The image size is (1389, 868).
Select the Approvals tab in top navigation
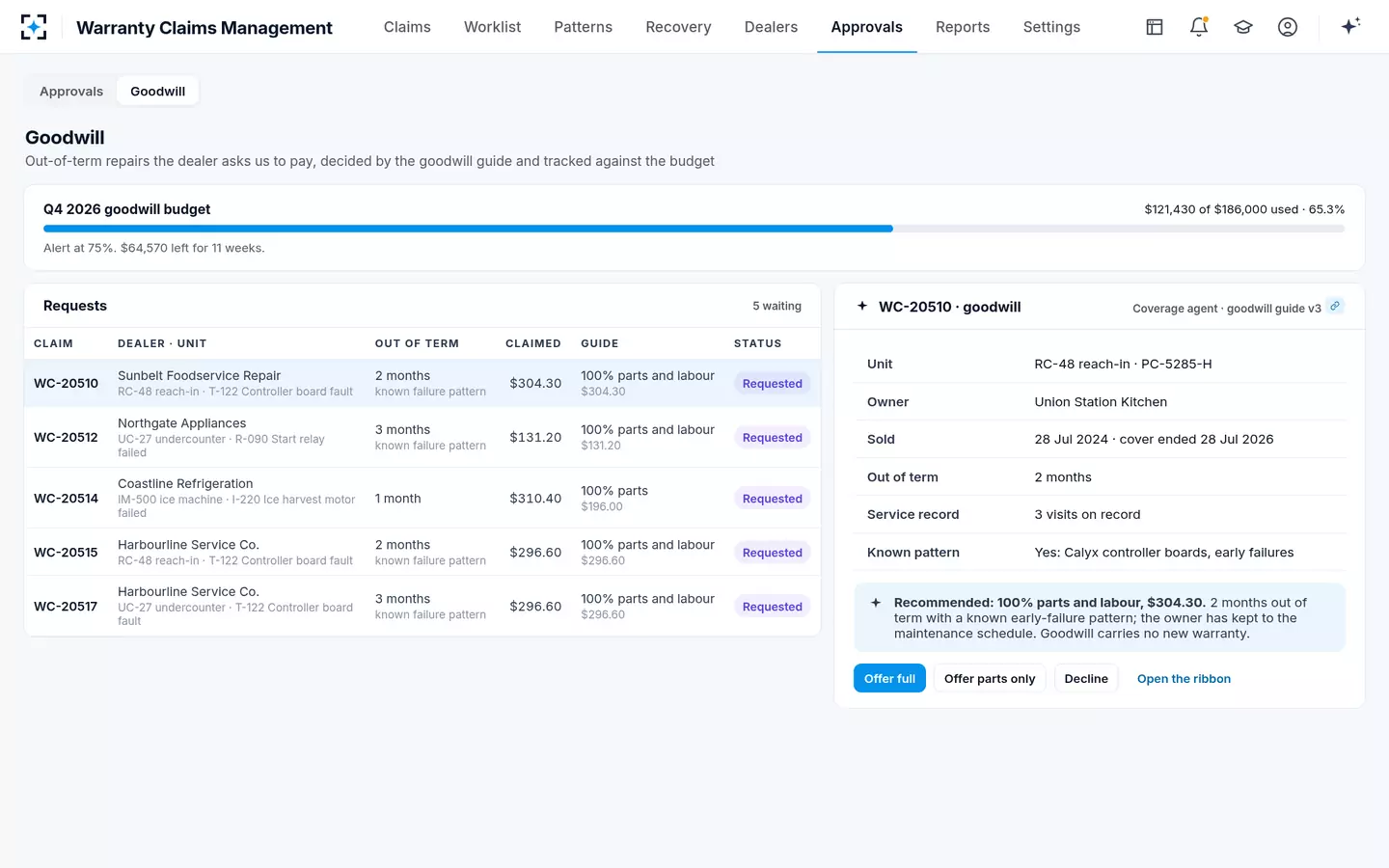(x=866, y=27)
